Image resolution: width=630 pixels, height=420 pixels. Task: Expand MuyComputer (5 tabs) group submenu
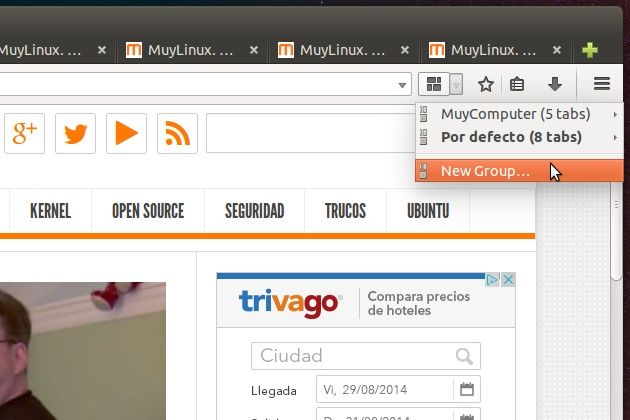(x=515, y=114)
